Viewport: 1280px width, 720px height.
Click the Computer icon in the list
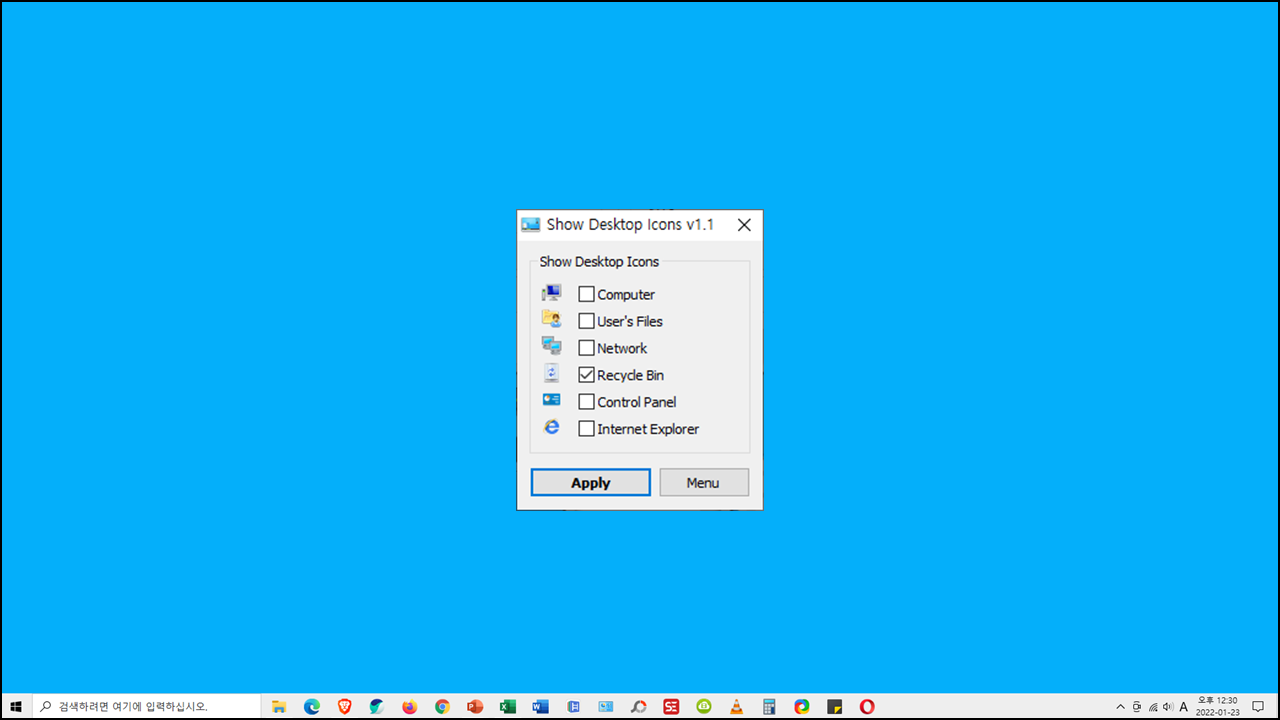551,293
